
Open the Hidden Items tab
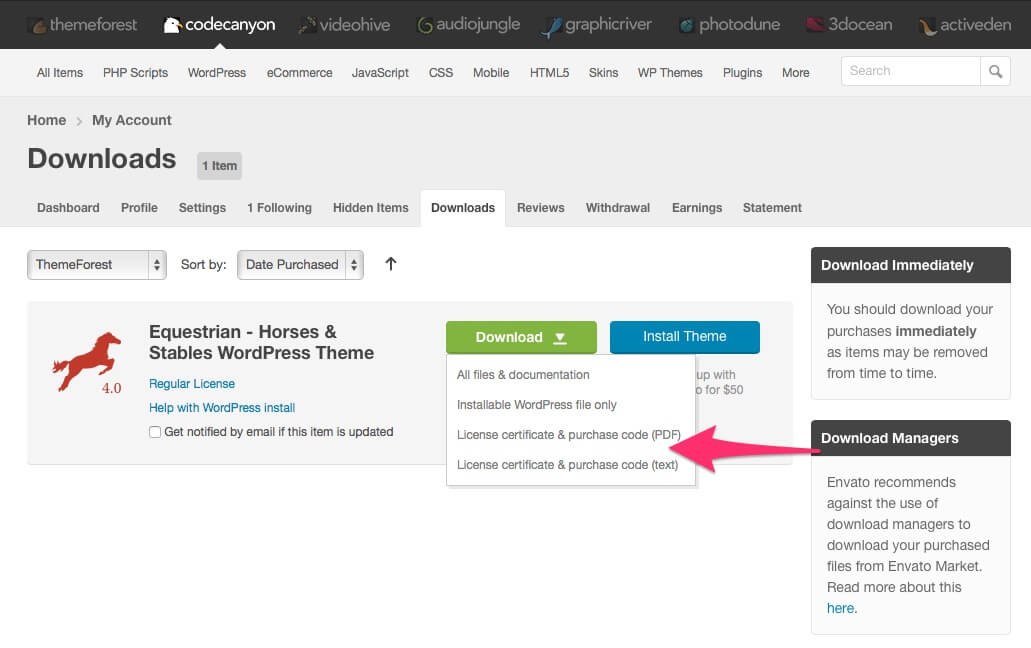[x=371, y=208]
